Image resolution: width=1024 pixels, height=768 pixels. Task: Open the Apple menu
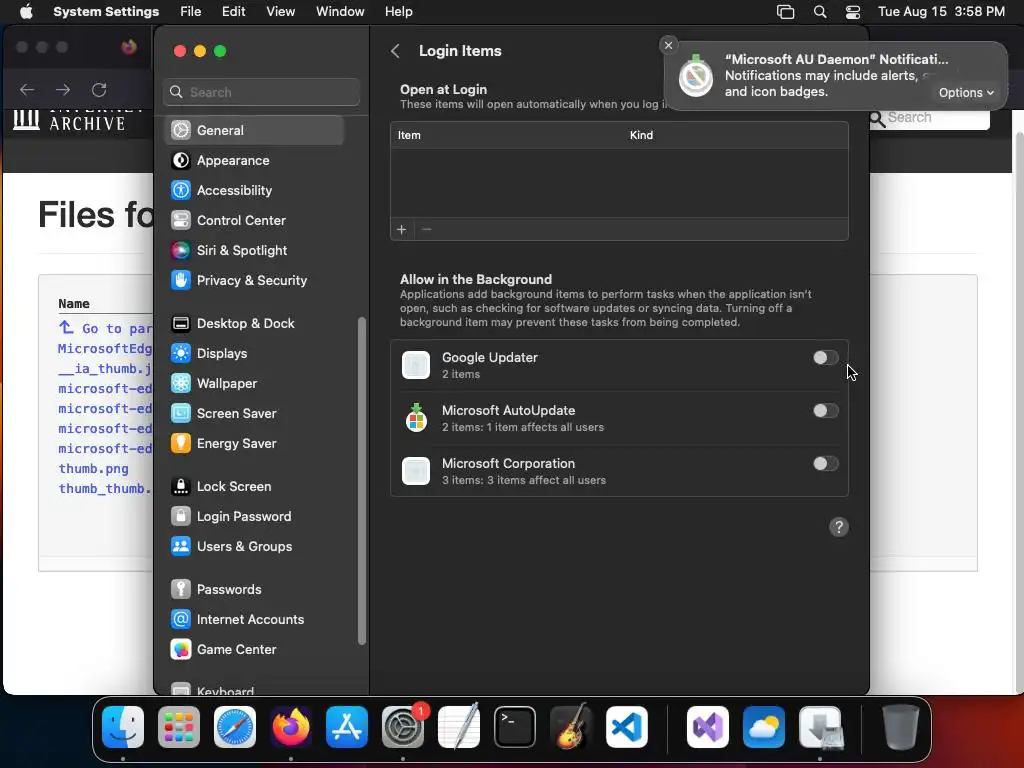26,12
